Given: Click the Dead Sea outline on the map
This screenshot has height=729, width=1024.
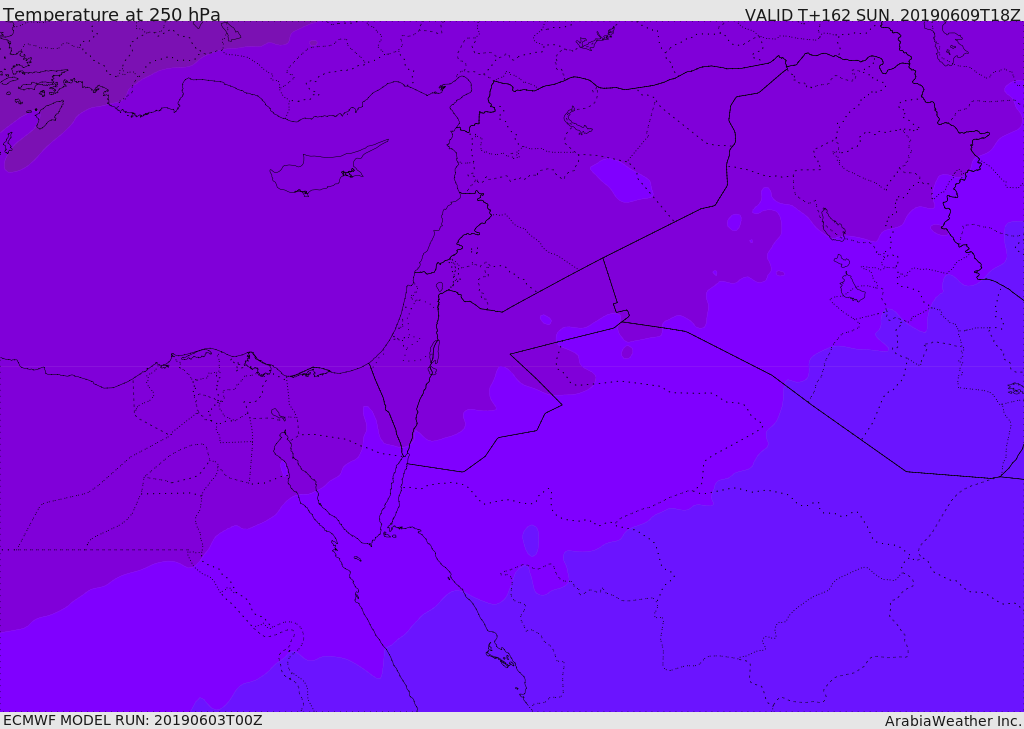Looking at the screenshot, I should click(x=434, y=354).
